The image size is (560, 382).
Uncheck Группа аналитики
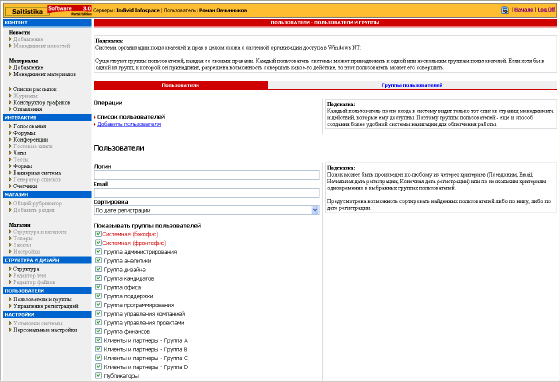coord(98,260)
